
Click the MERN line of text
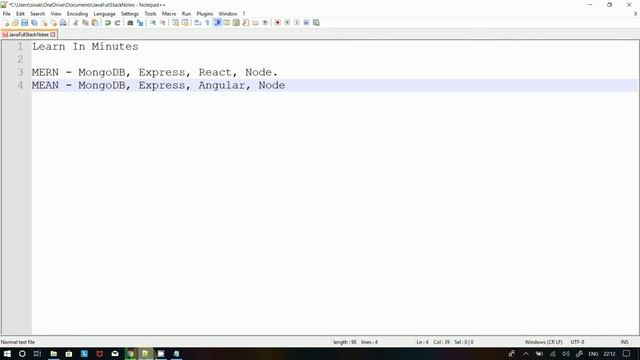155,72
